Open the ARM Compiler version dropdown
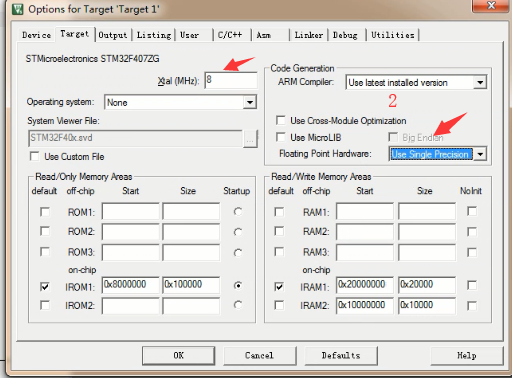The image size is (512, 378). [x=480, y=82]
